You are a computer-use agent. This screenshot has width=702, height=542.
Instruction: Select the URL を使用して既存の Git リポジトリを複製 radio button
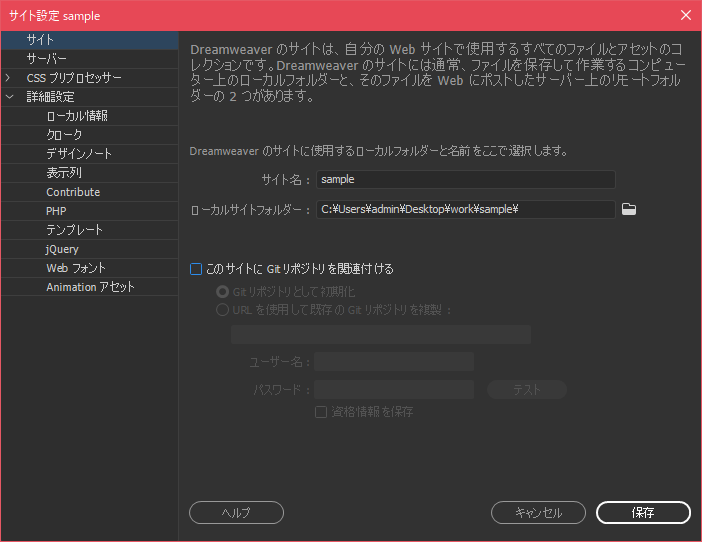[x=223, y=310]
